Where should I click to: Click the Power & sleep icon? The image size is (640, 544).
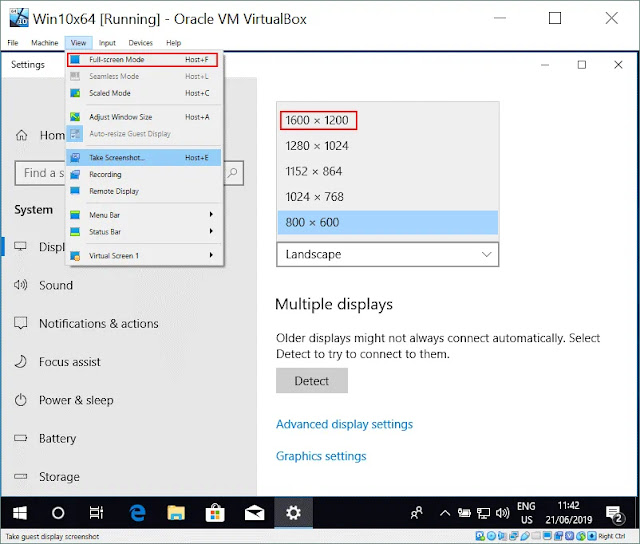click(20, 400)
